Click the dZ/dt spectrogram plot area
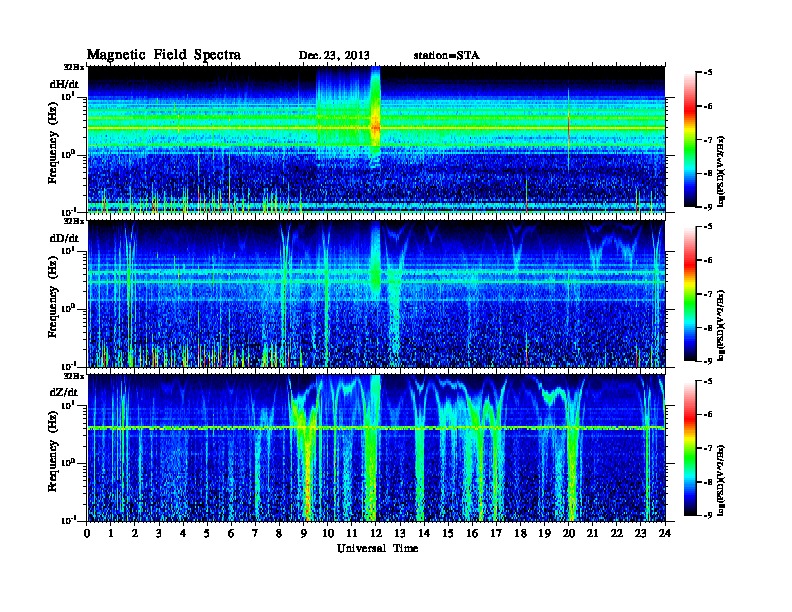Image resolution: width=792 pixels, height=612 pixels. coord(377,448)
